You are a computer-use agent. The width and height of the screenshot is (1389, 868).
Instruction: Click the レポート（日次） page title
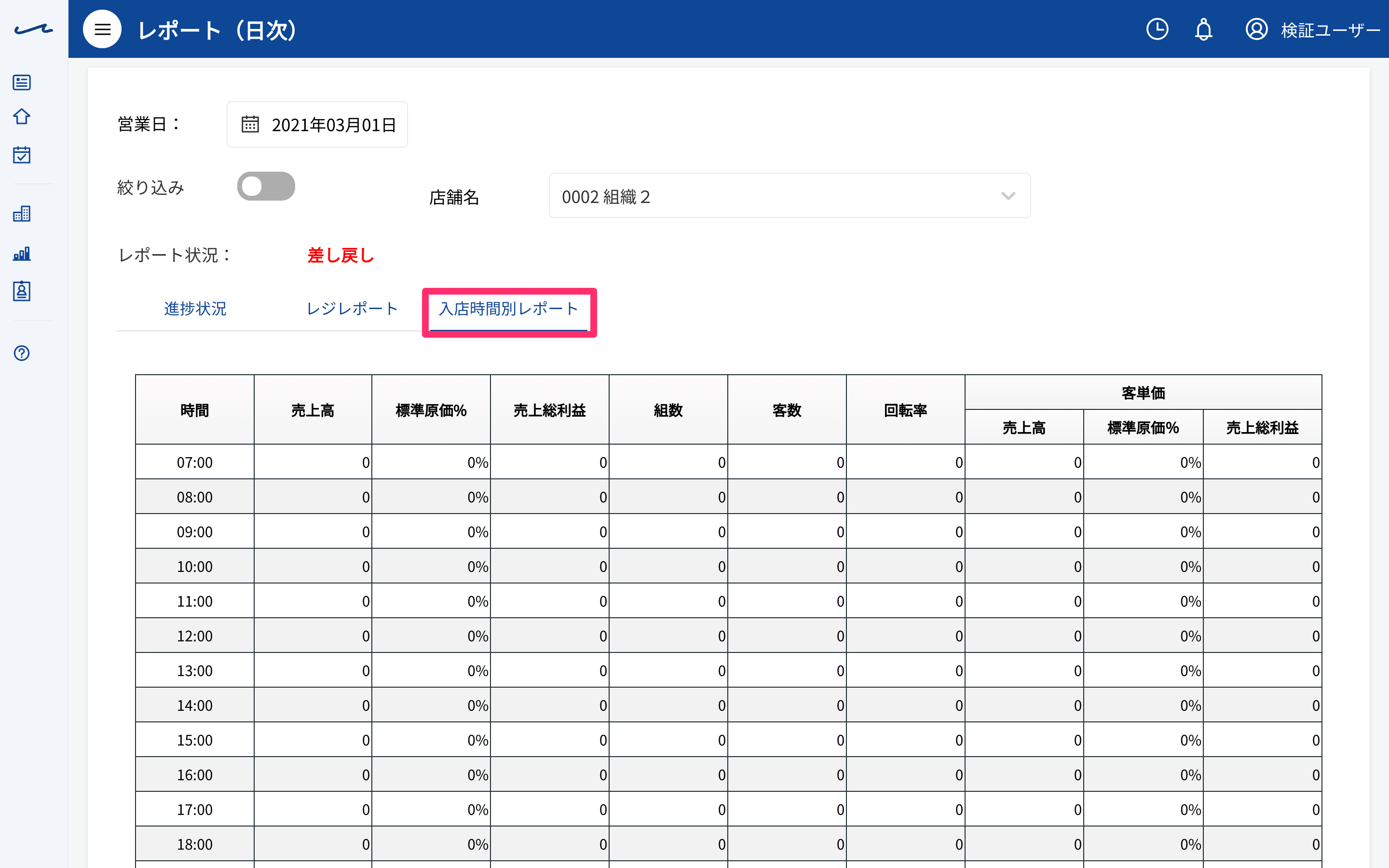[x=217, y=30]
